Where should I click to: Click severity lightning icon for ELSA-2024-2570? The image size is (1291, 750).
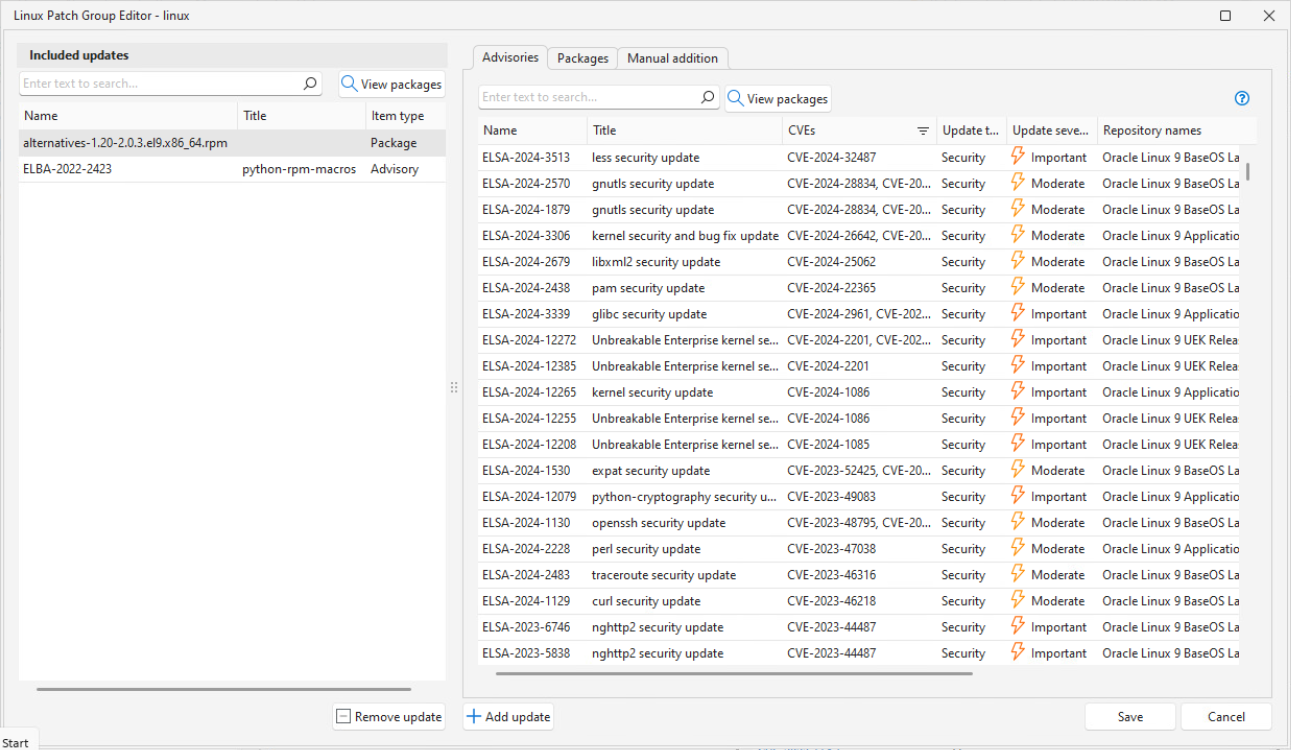click(1018, 182)
